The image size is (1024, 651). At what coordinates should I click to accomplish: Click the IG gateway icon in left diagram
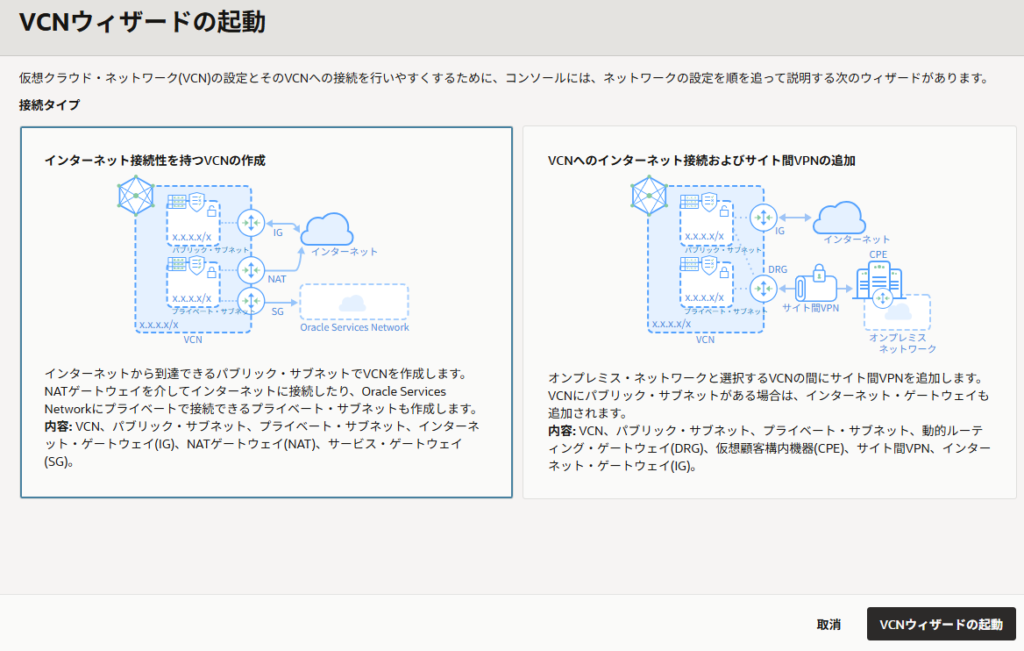[250, 222]
